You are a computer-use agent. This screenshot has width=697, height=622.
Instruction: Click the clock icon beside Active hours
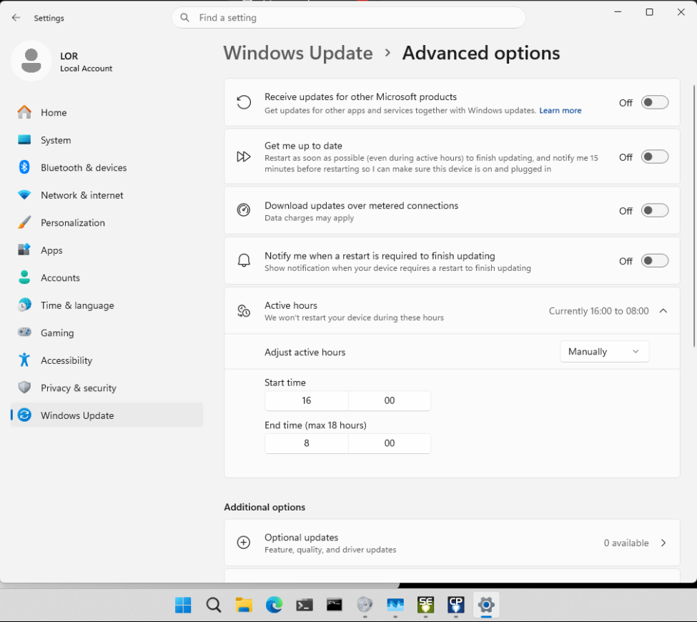tap(244, 311)
